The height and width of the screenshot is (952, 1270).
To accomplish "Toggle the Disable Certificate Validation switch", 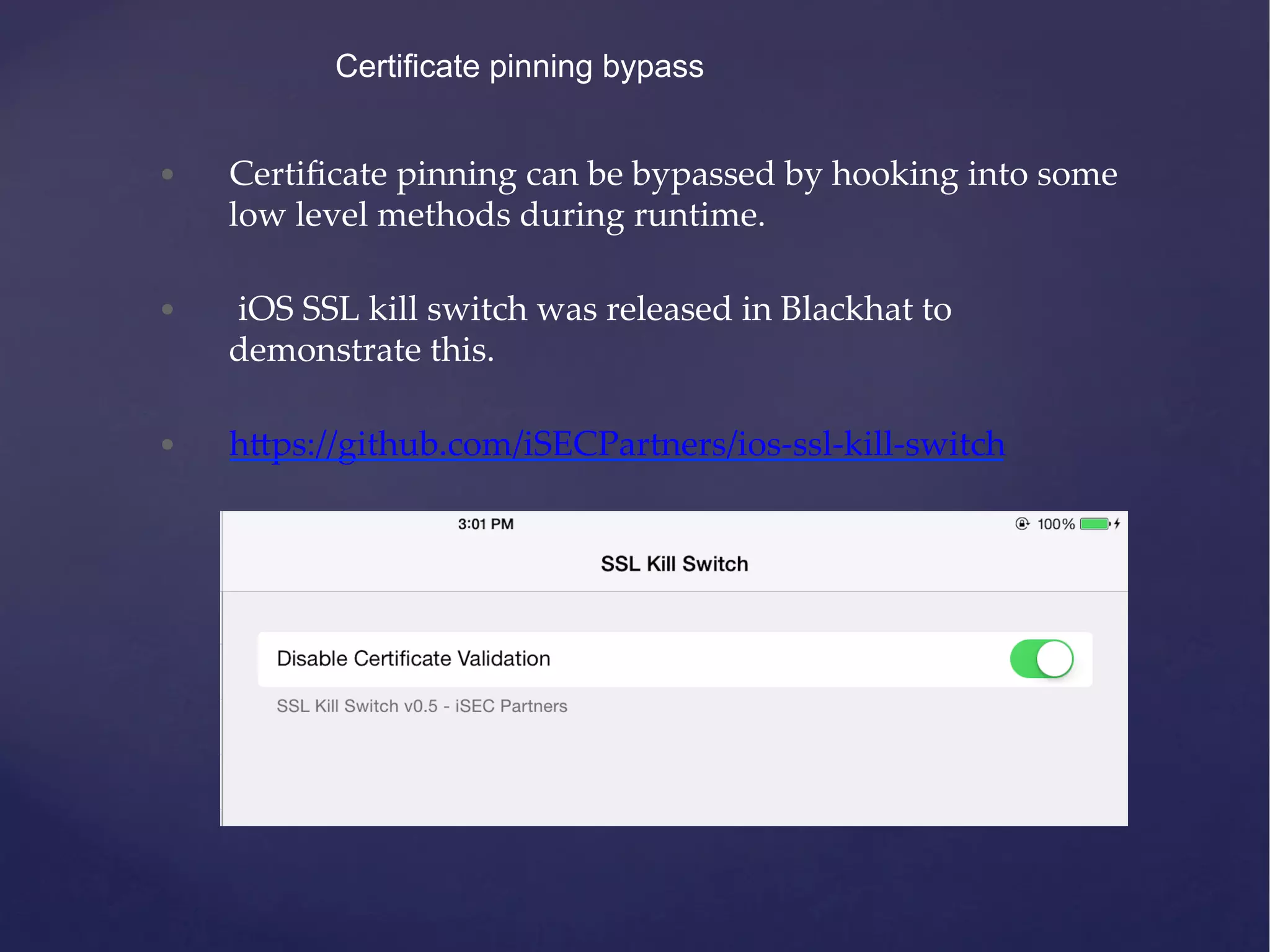I will tap(1042, 659).
